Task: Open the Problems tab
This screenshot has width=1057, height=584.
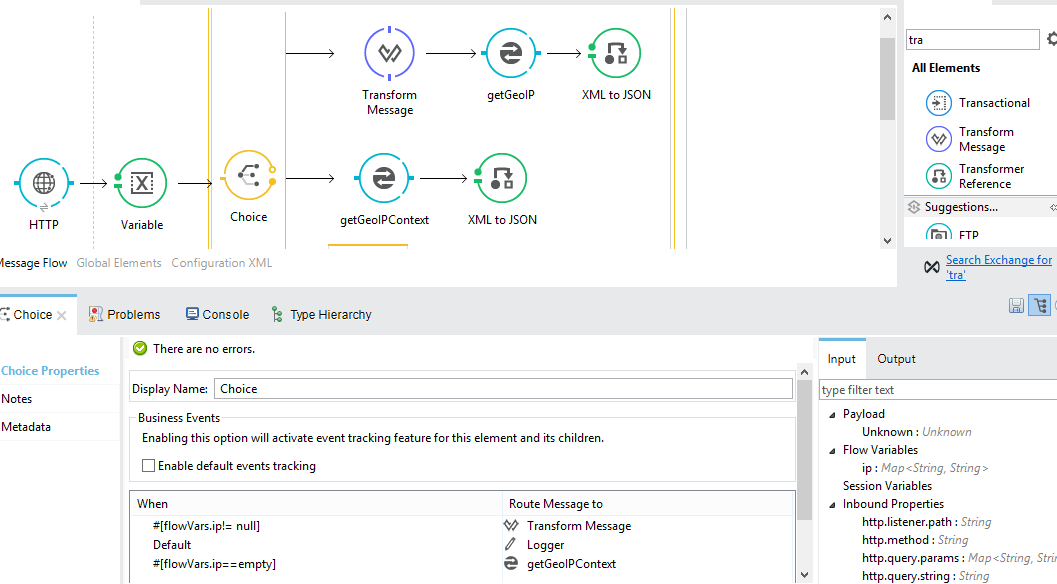Action: 125,314
